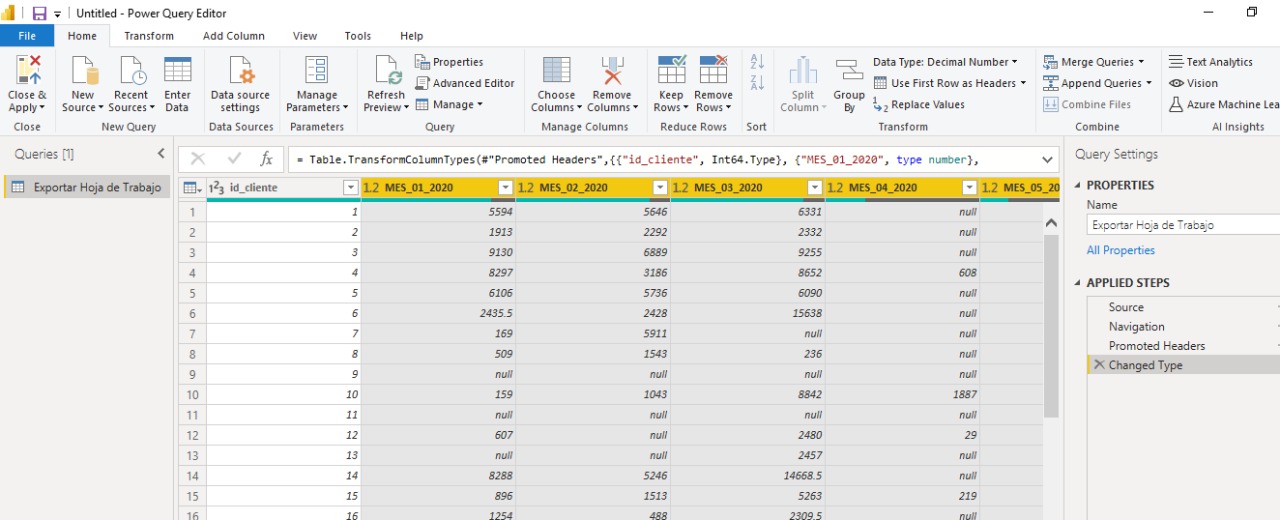The width and height of the screenshot is (1280, 520).
Task: Open MES_04_2020 column filter dropdown
Action: click(x=969, y=188)
